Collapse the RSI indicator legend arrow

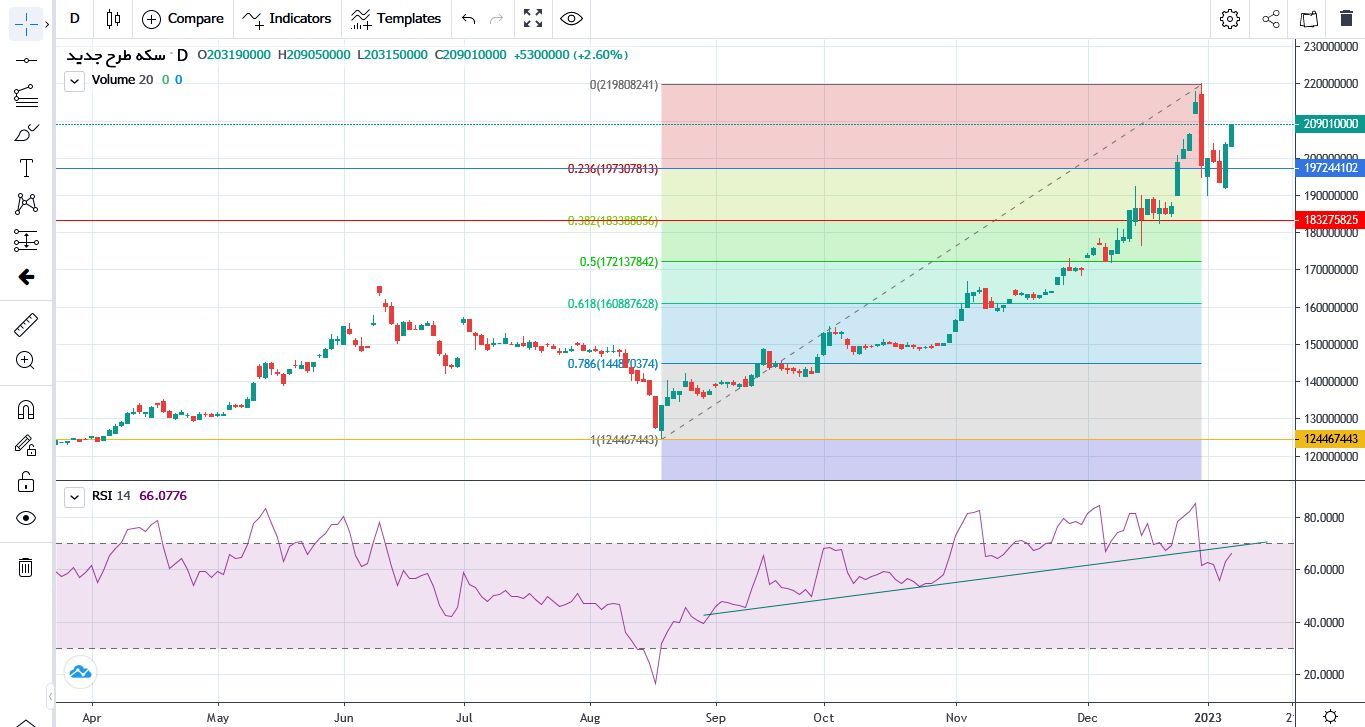click(x=74, y=497)
